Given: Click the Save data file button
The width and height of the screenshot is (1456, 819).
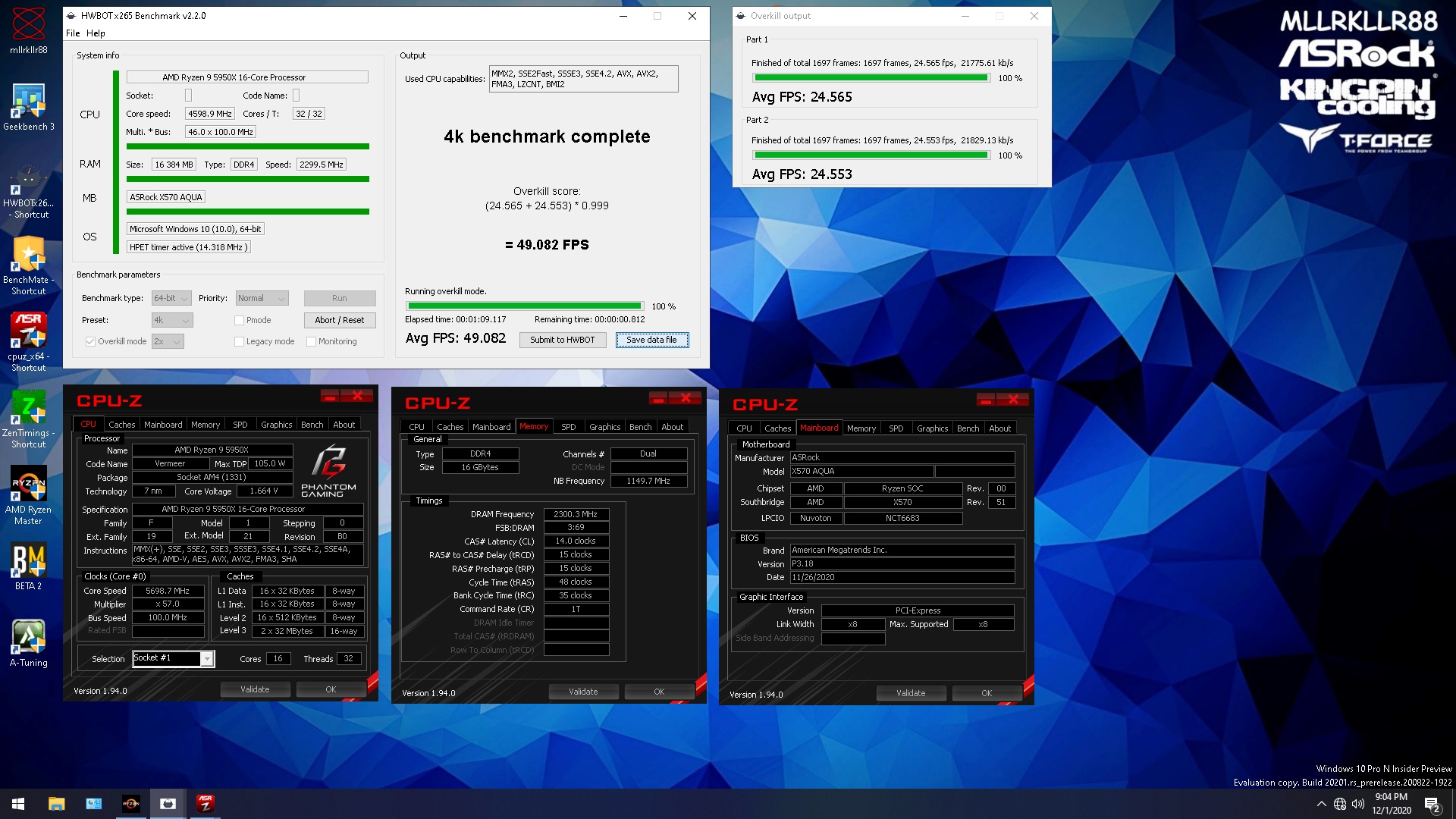Looking at the screenshot, I should tap(652, 340).
